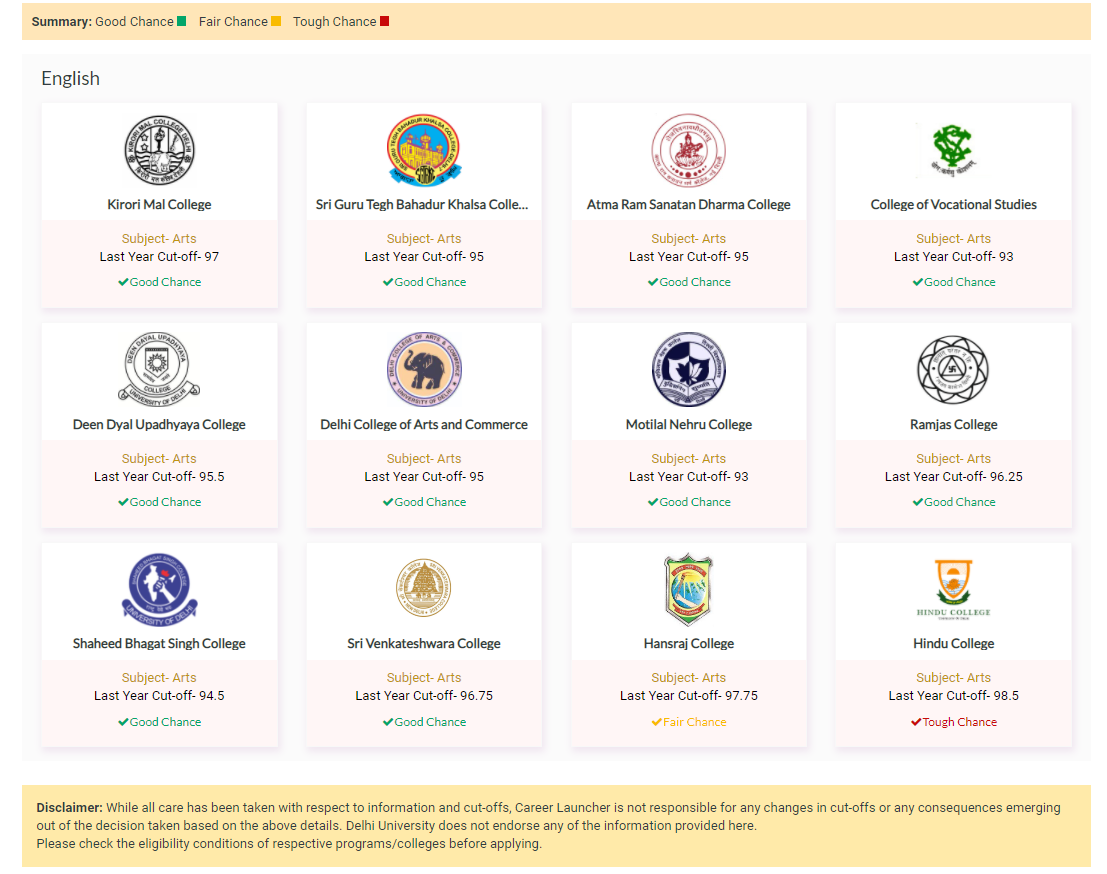Open the Kirori Mal College name link
1107x874 pixels.
tap(159, 204)
